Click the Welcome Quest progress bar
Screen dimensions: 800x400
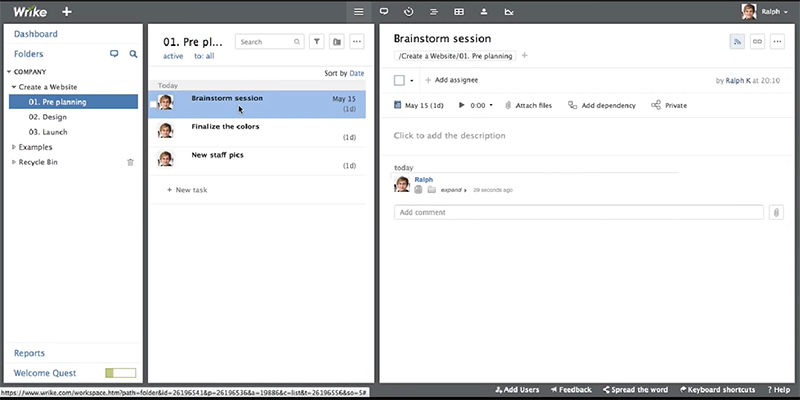coord(120,373)
